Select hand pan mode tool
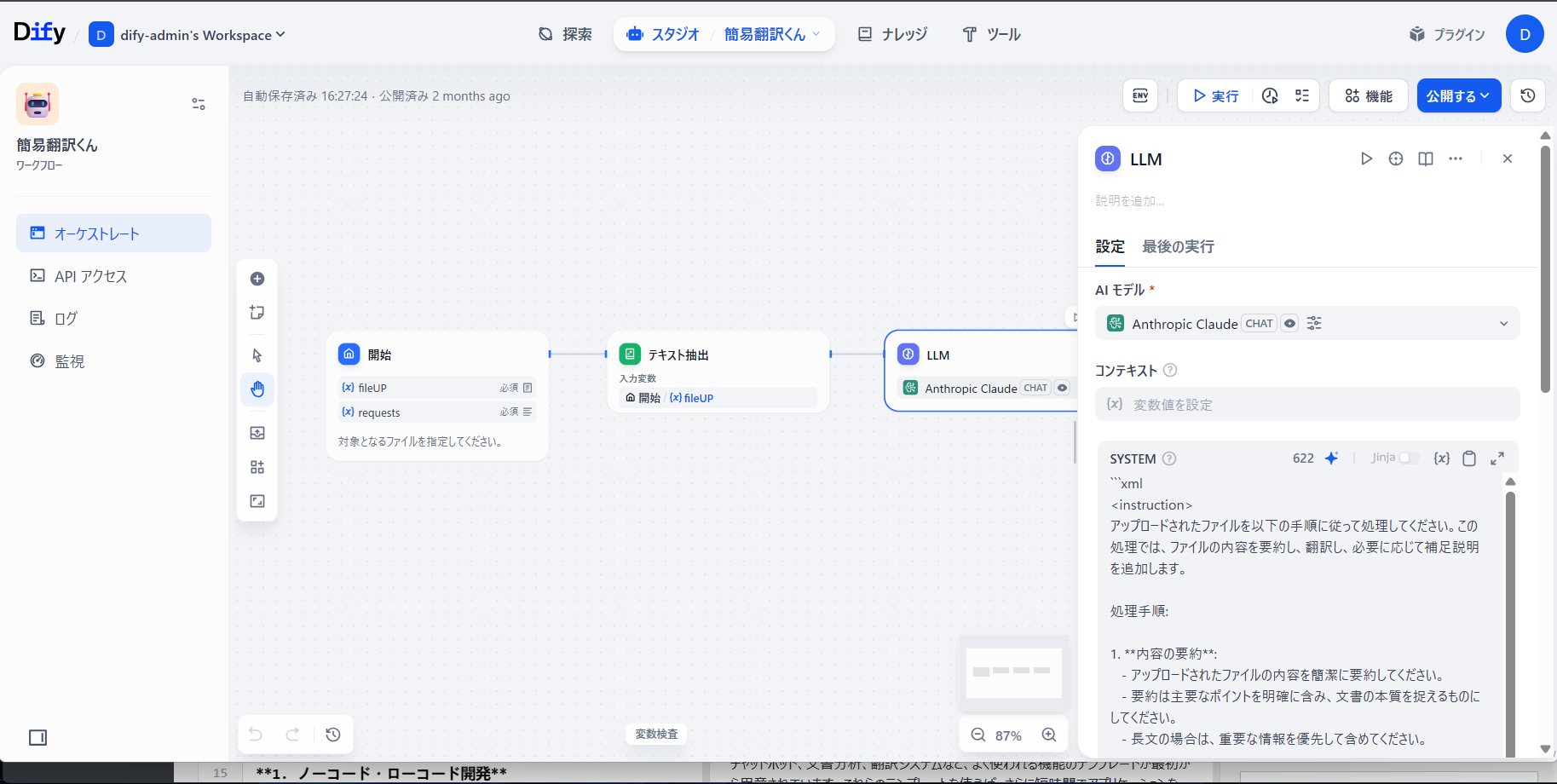The height and width of the screenshot is (784, 1557). tap(257, 389)
